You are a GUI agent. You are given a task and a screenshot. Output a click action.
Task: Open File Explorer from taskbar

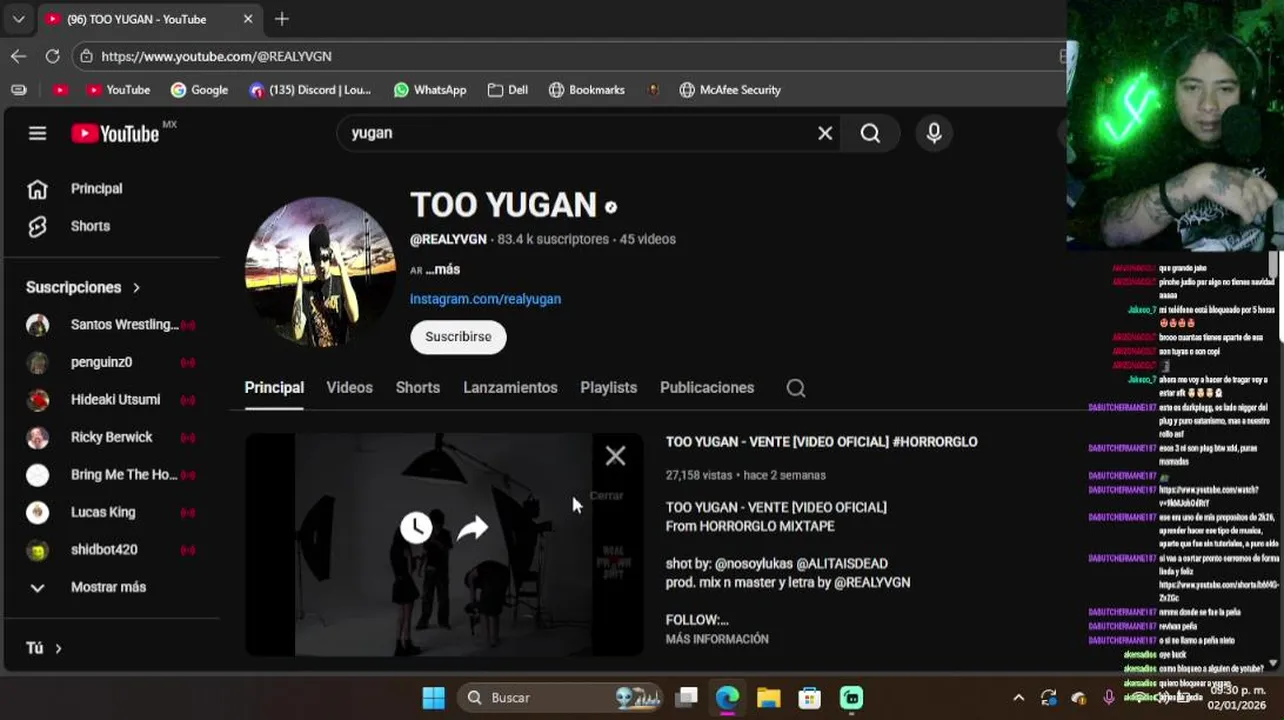(x=768, y=698)
